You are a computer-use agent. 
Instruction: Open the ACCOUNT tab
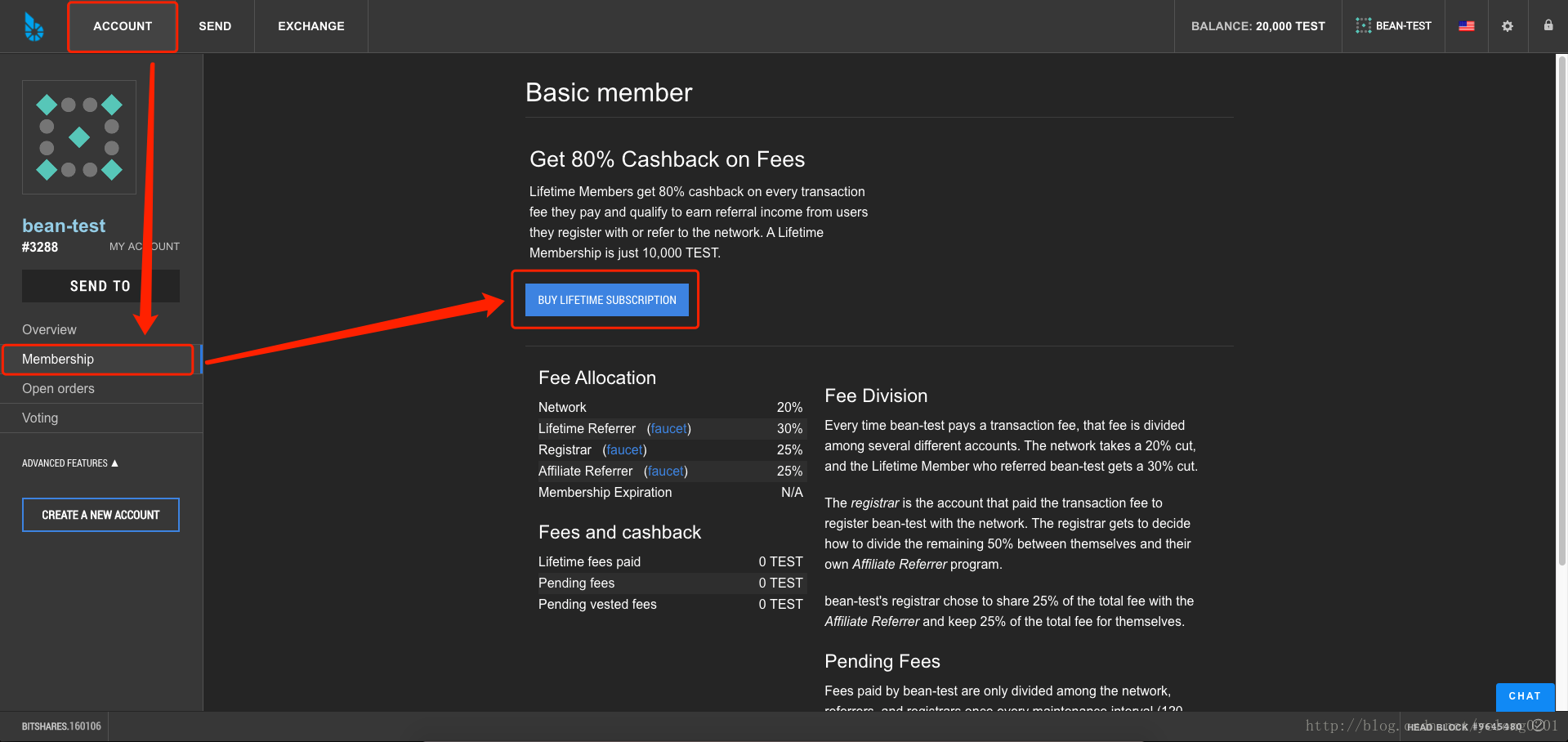coord(123,26)
